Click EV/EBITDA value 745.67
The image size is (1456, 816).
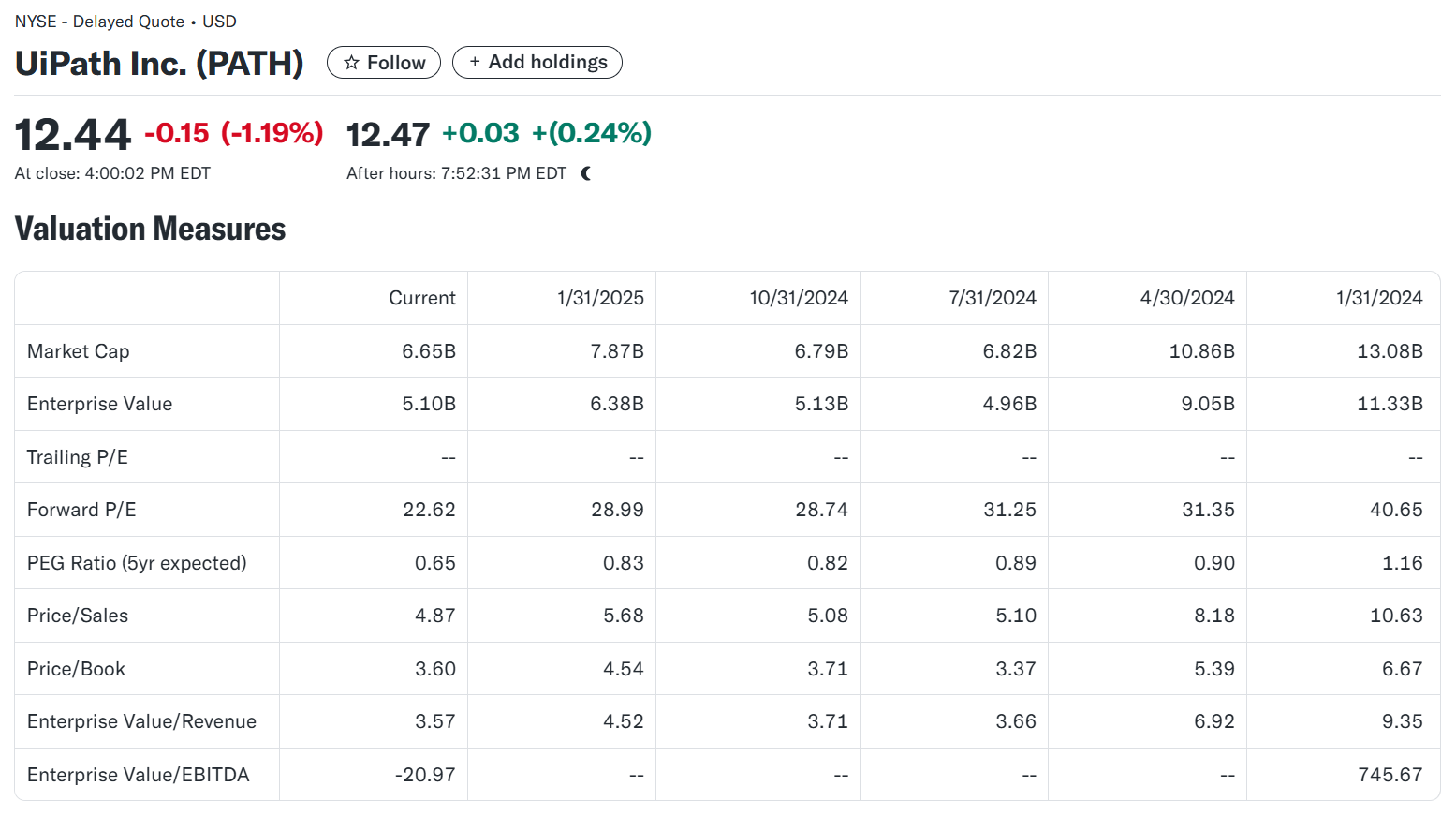point(1390,775)
